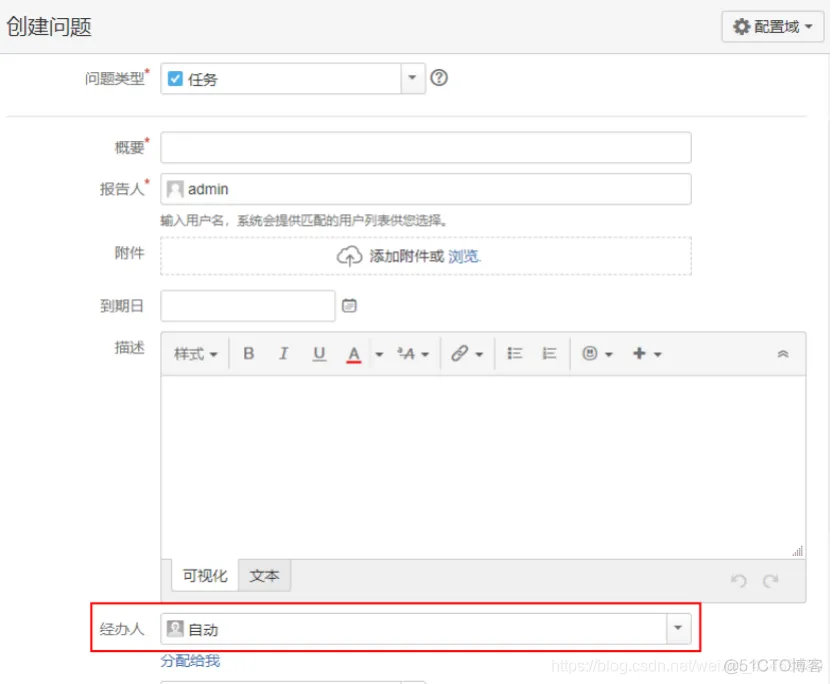
Task: Open the 配置域 configure fields menu
Action: click(772, 26)
